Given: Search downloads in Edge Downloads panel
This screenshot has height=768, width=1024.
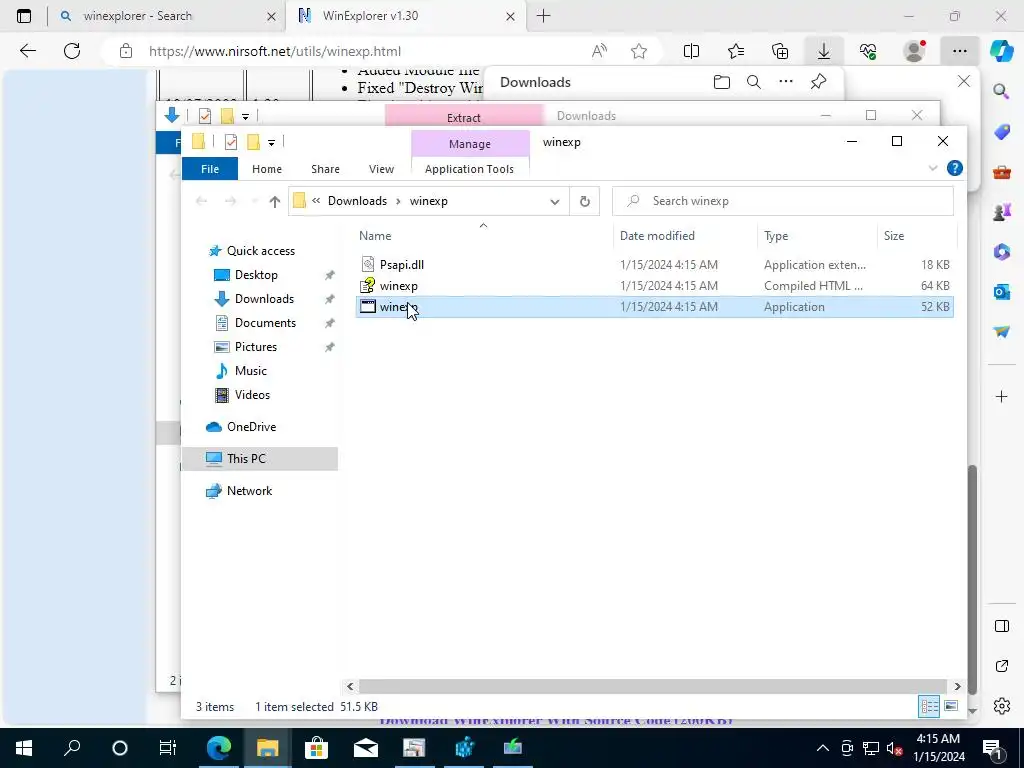Looking at the screenshot, I should (754, 82).
